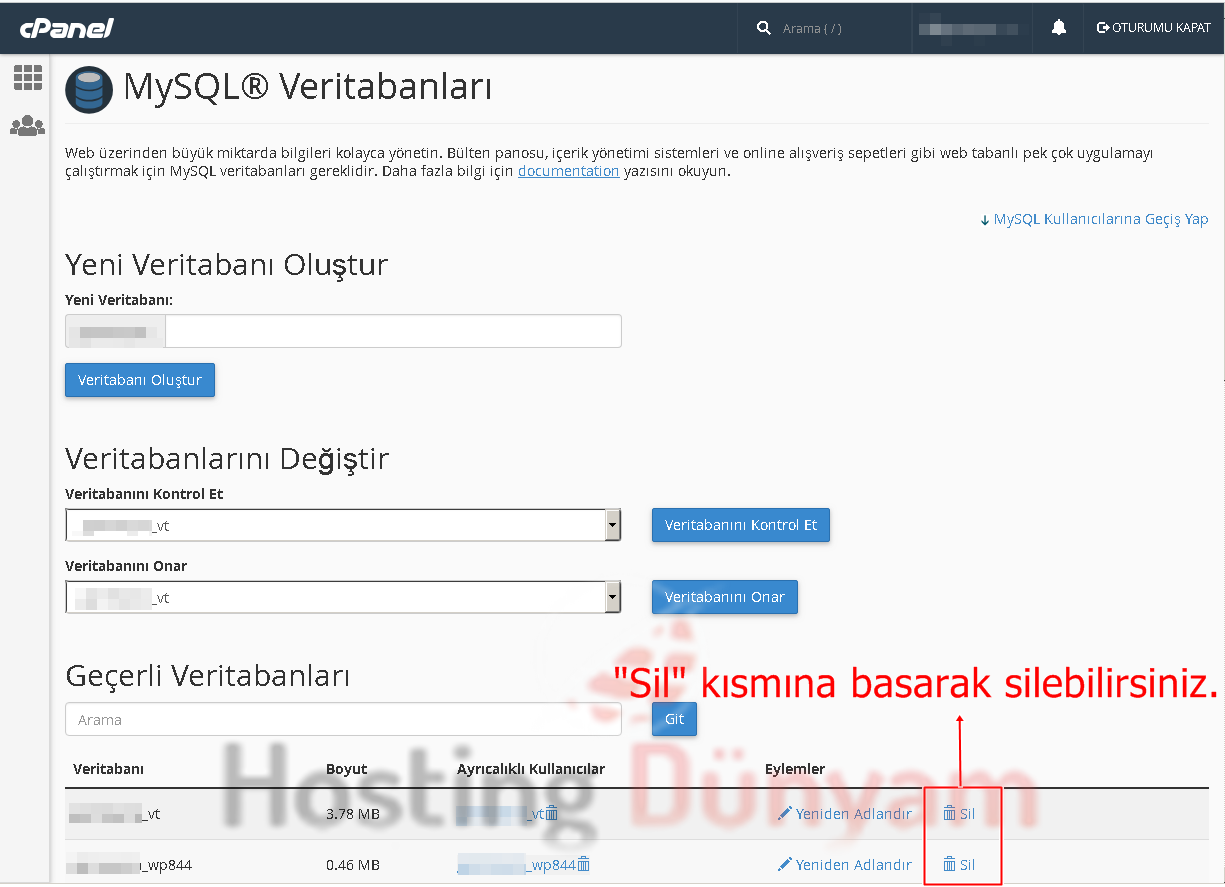Open the notifications bell
Image resolution: width=1225 pixels, height=887 pixels.
coord(1059,28)
